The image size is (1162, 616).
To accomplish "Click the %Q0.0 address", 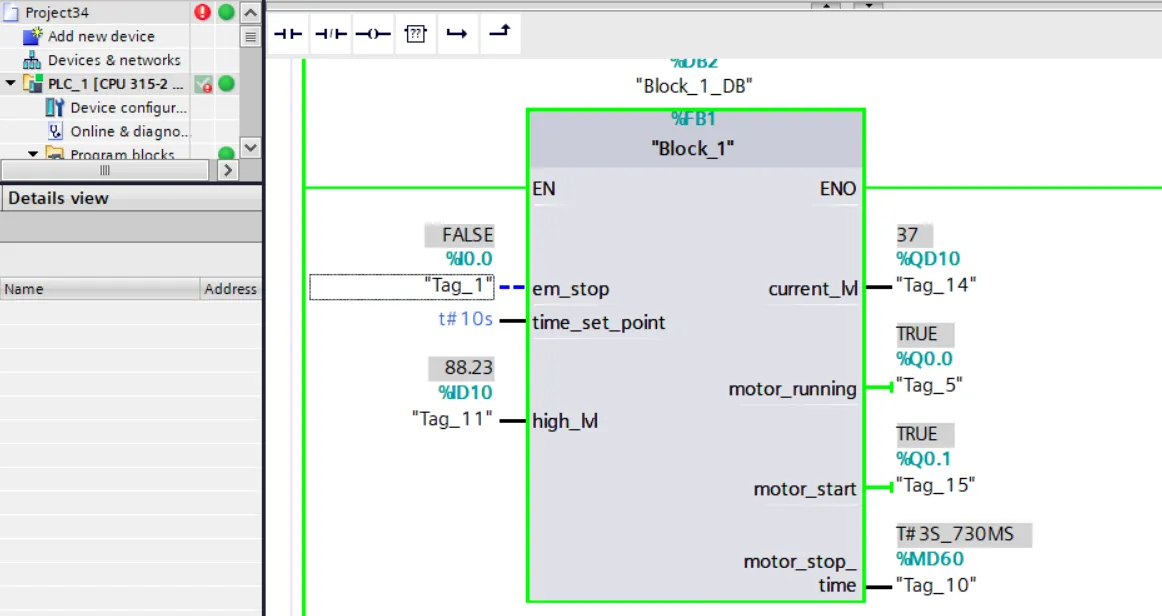I will point(924,359).
